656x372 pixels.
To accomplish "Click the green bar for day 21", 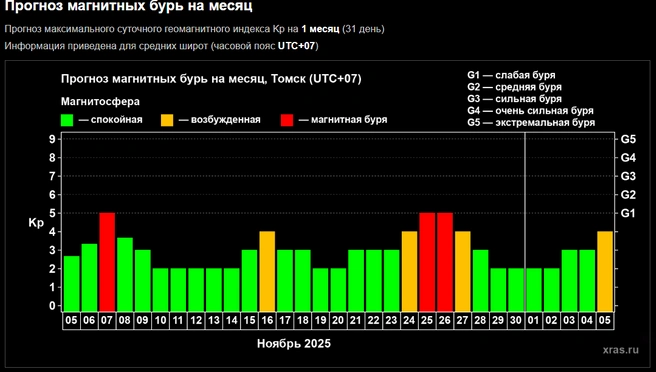I will [x=356, y=280].
